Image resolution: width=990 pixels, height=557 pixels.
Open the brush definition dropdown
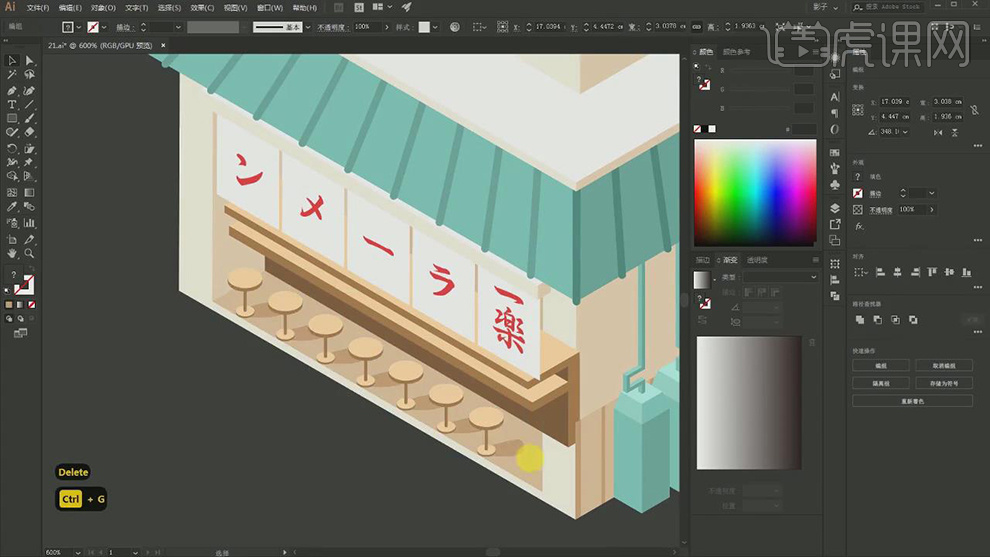[307, 27]
